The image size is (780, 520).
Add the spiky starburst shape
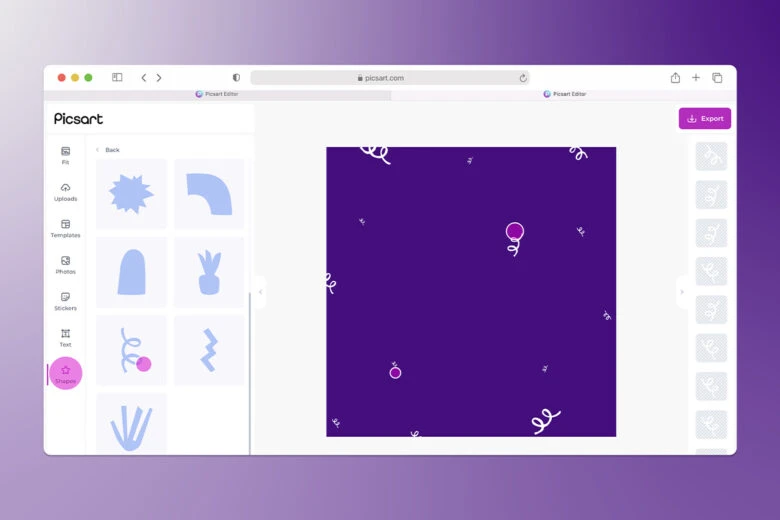click(131, 194)
